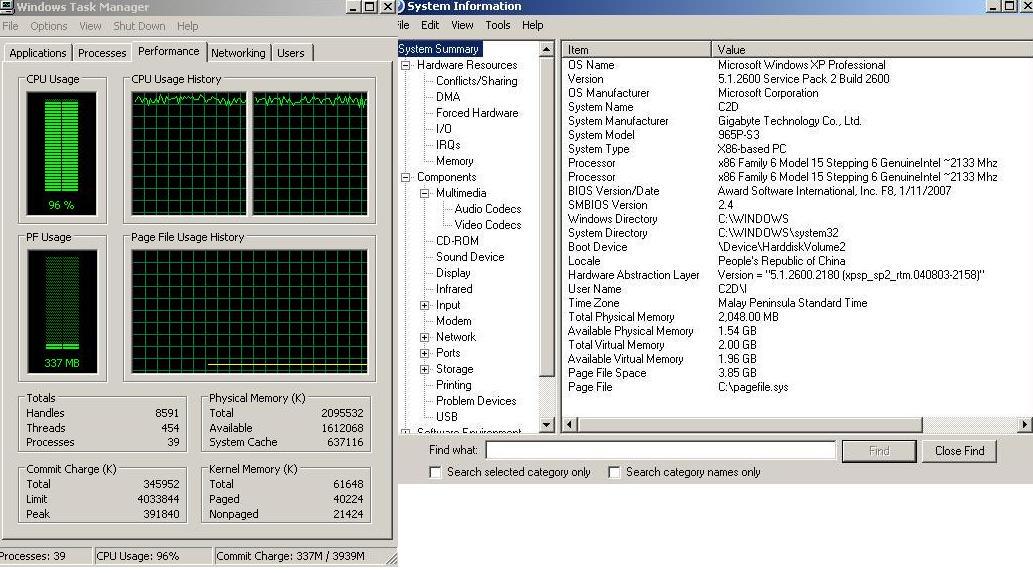1033x573 pixels.
Task: Select Audio Codecs tree item
Action: (x=488, y=209)
